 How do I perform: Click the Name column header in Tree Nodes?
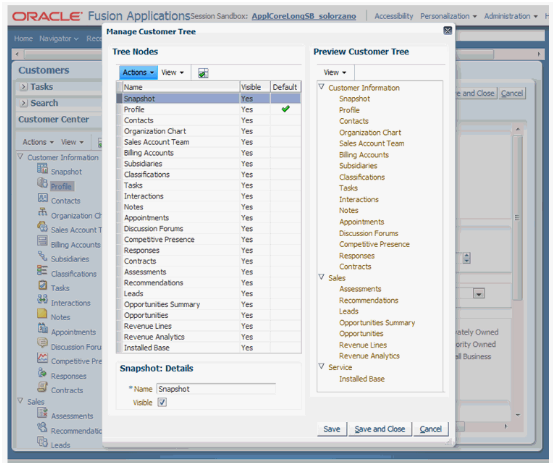click(181, 87)
